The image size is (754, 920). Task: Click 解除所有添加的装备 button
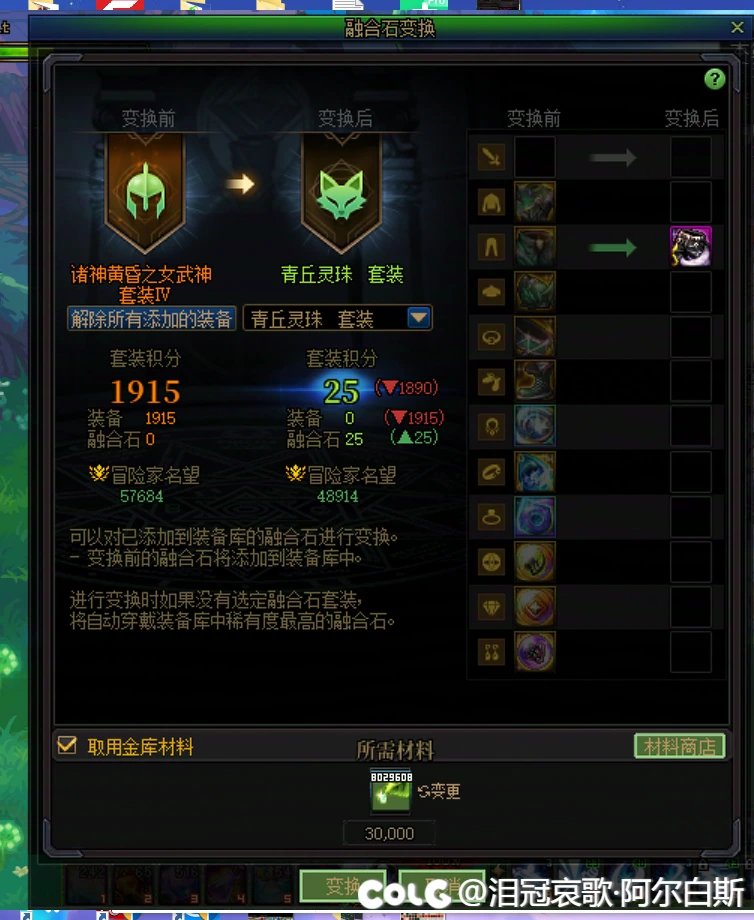tap(151, 319)
